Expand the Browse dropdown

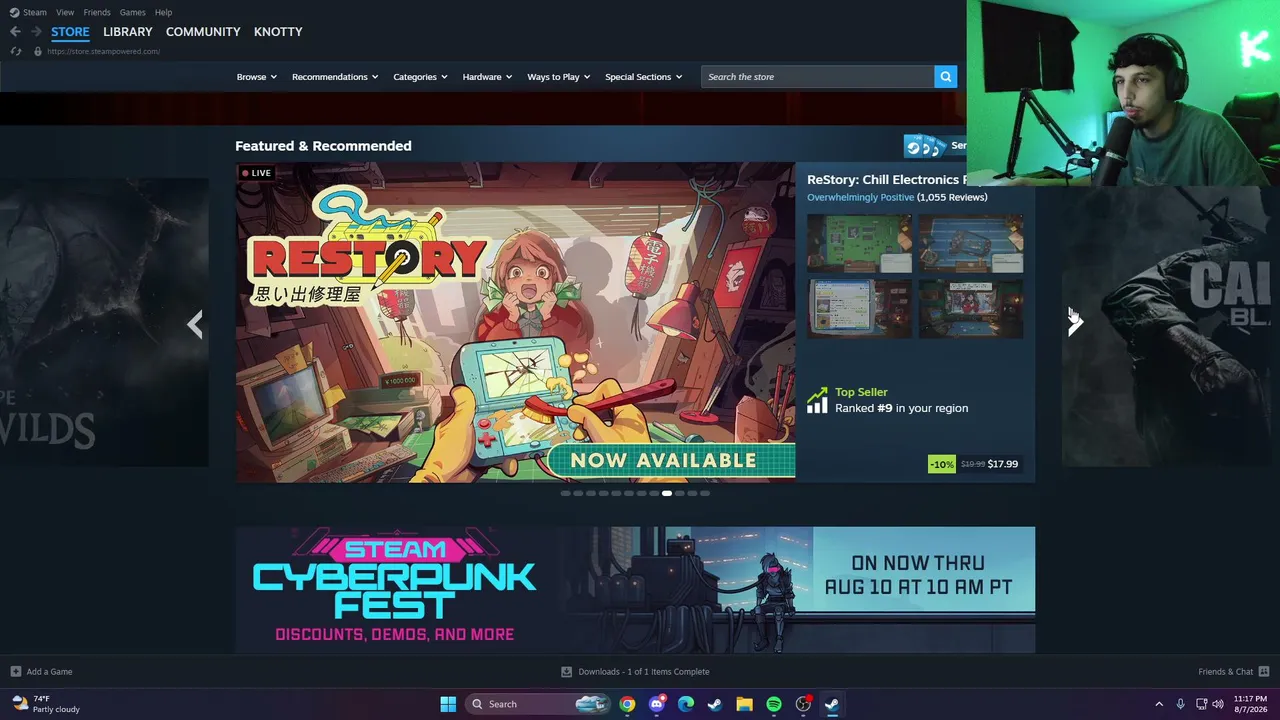click(257, 77)
